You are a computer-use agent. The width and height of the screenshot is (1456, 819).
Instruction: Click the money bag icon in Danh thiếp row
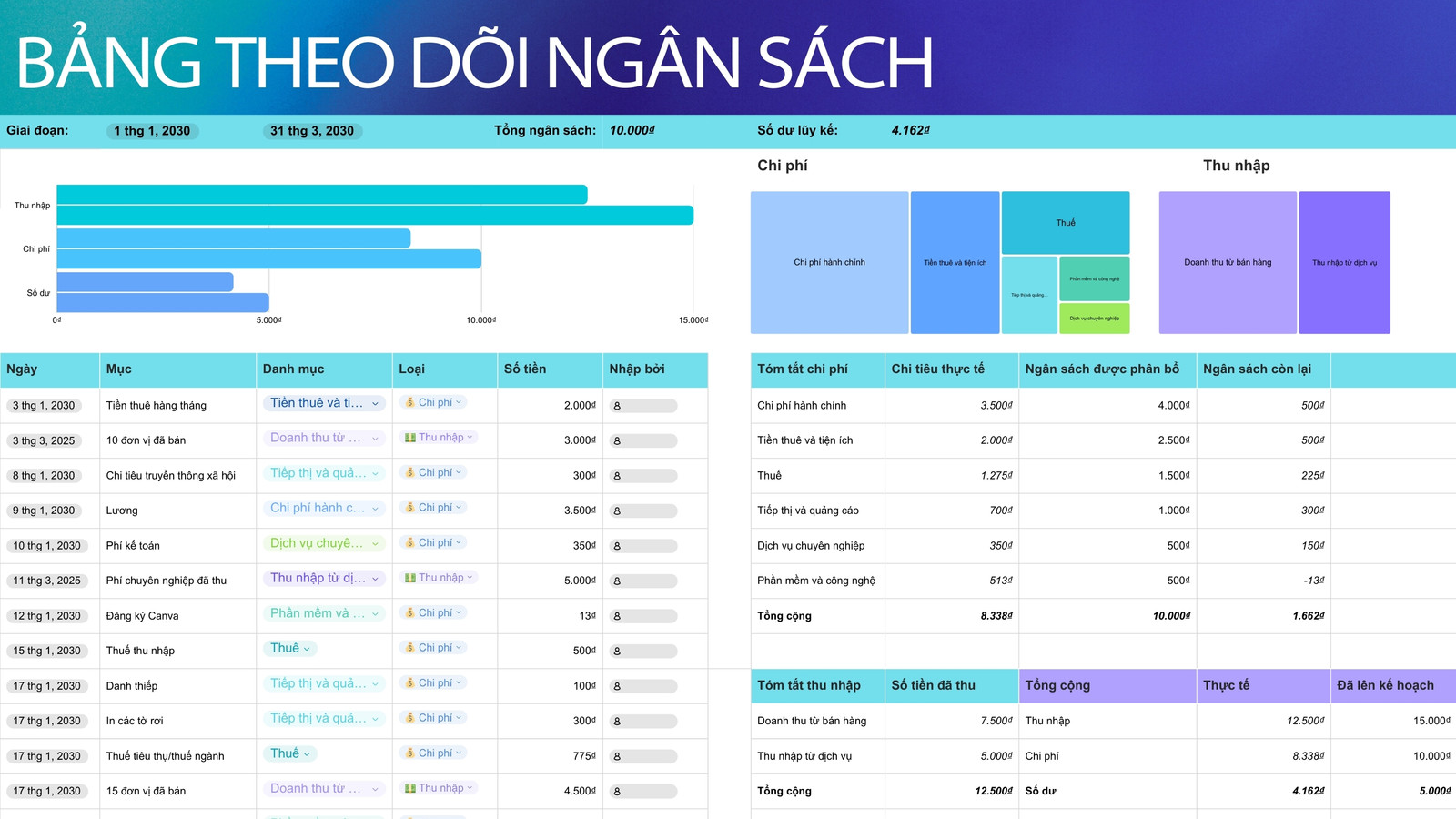click(x=410, y=683)
